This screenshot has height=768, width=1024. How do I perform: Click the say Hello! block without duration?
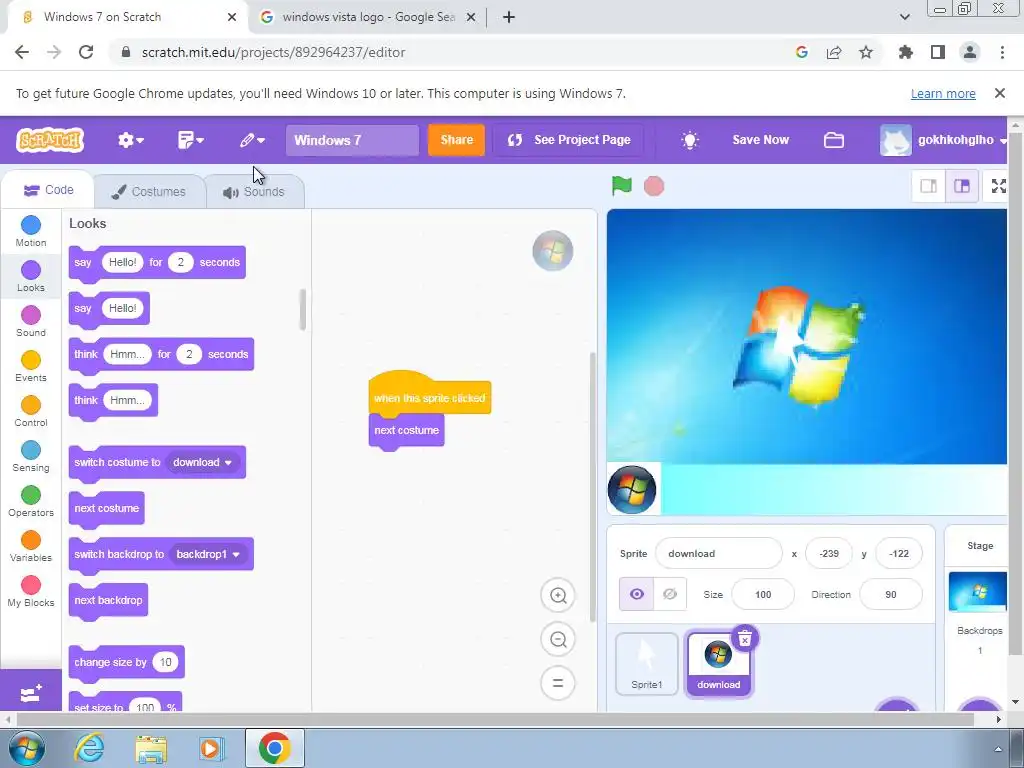[109, 308]
